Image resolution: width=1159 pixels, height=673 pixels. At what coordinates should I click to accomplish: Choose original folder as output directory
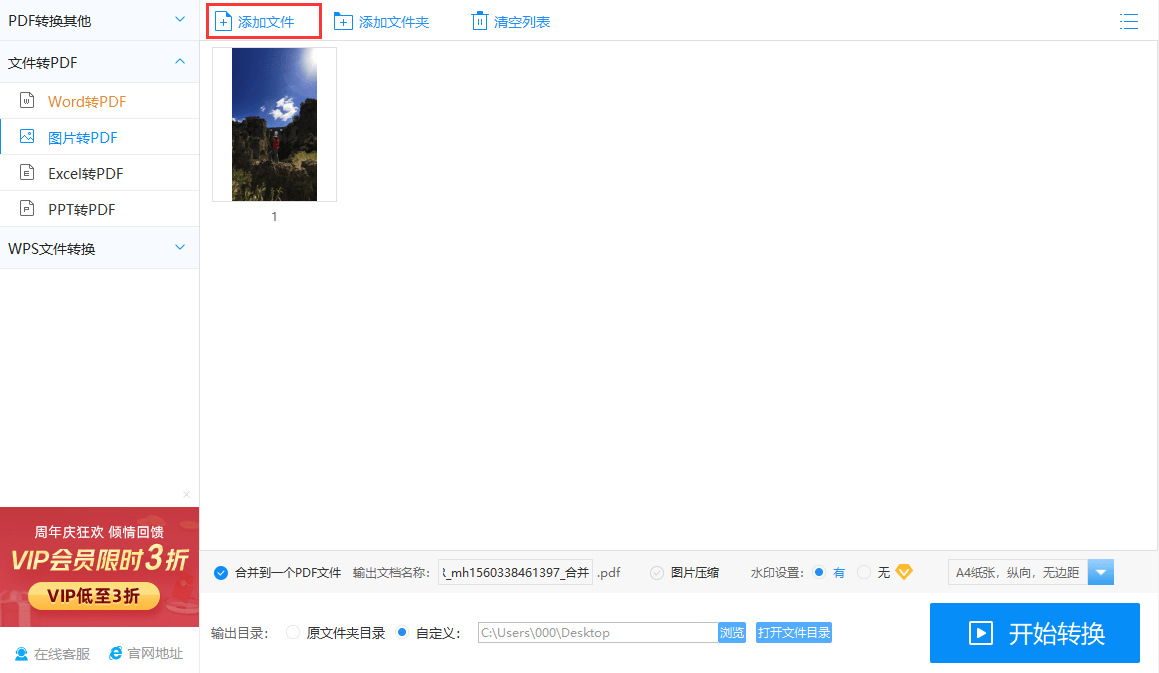click(x=293, y=632)
